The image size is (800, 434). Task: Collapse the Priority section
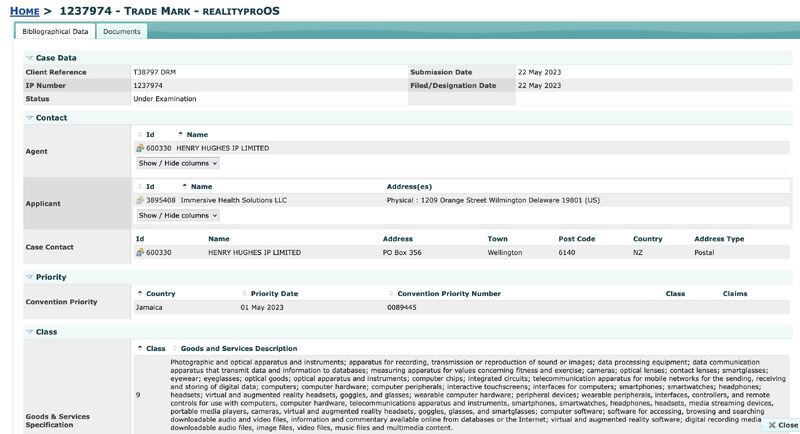click(x=29, y=277)
